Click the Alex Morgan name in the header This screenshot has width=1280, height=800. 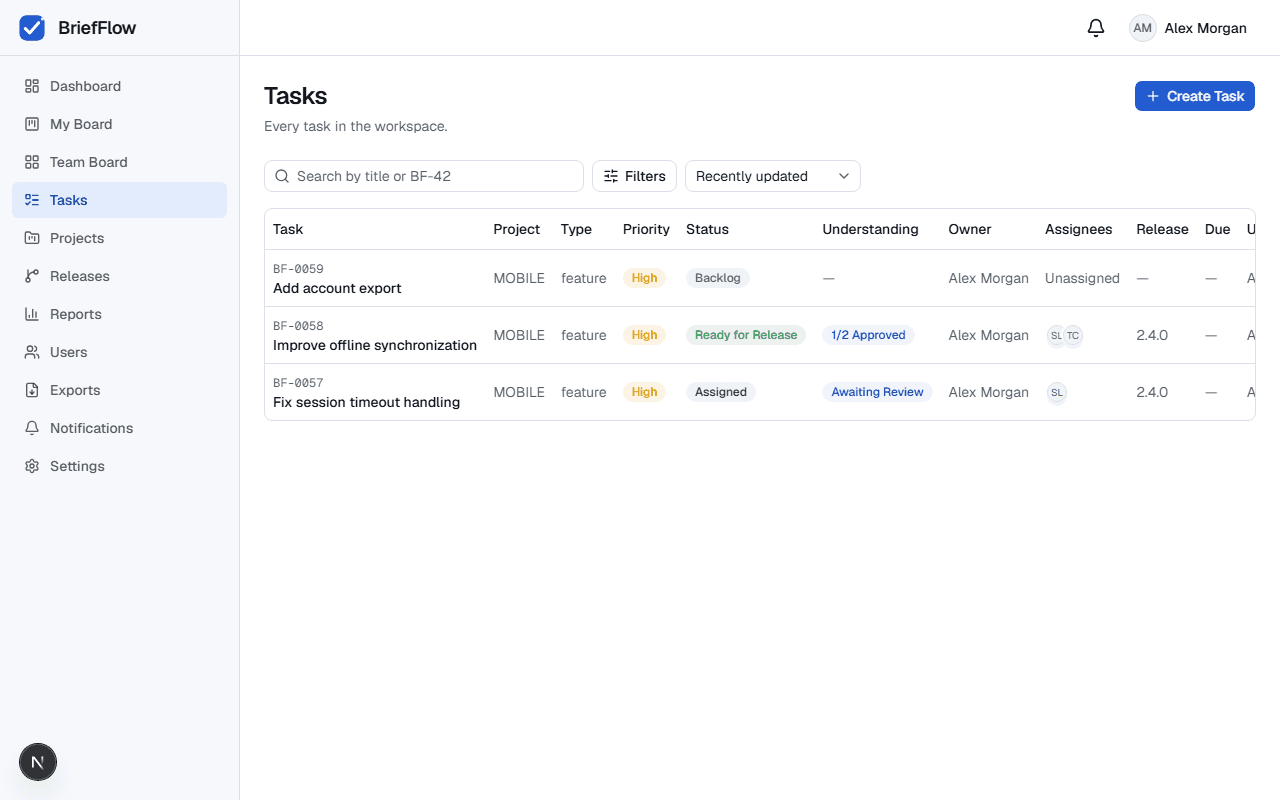click(x=1205, y=28)
